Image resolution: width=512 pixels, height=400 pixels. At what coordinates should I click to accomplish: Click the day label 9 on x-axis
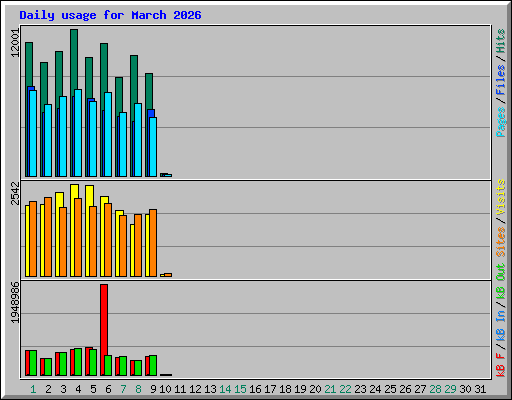point(153,389)
